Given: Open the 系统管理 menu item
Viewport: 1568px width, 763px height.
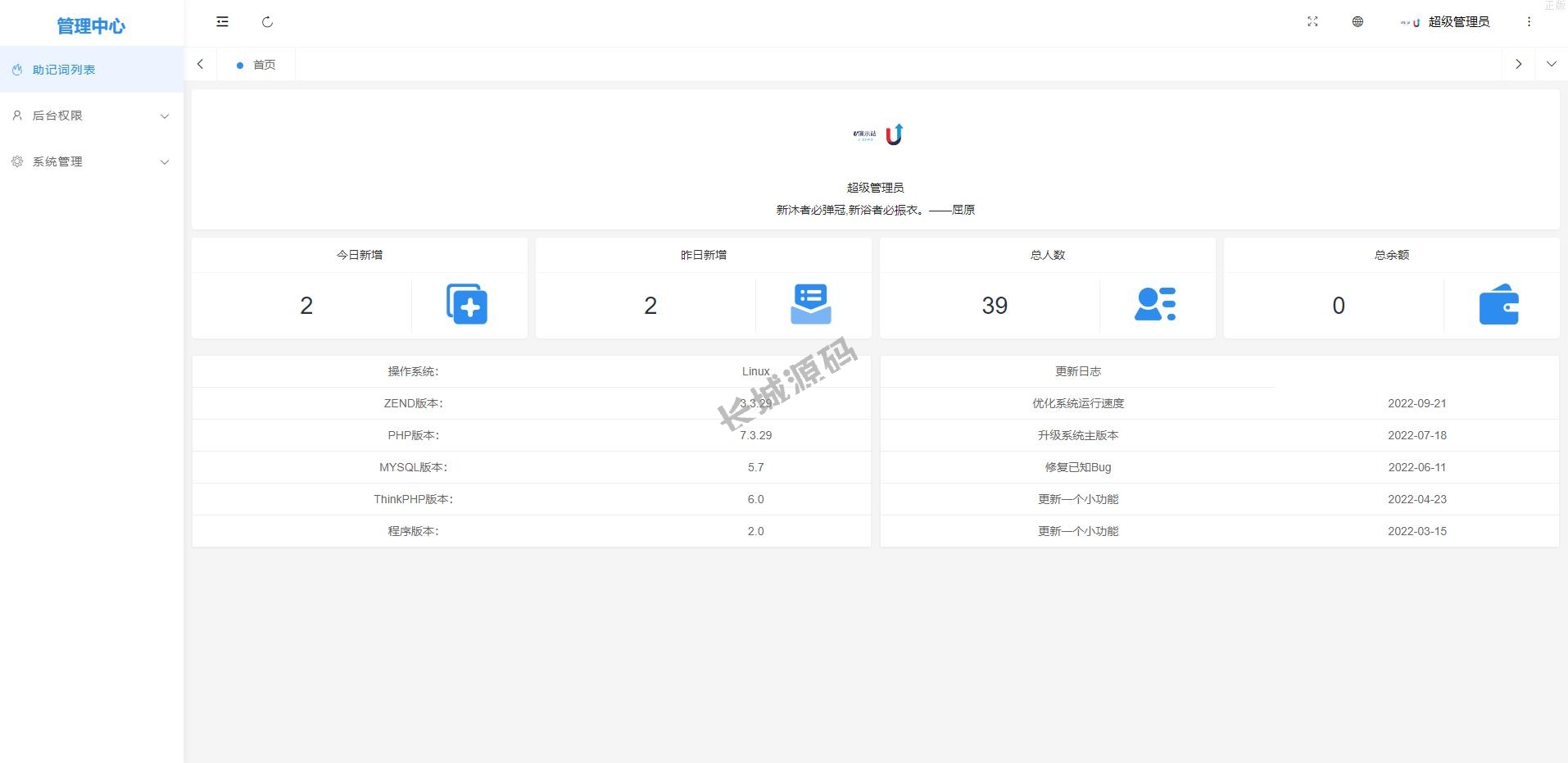Looking at the screenshot, I should (92, 161).
